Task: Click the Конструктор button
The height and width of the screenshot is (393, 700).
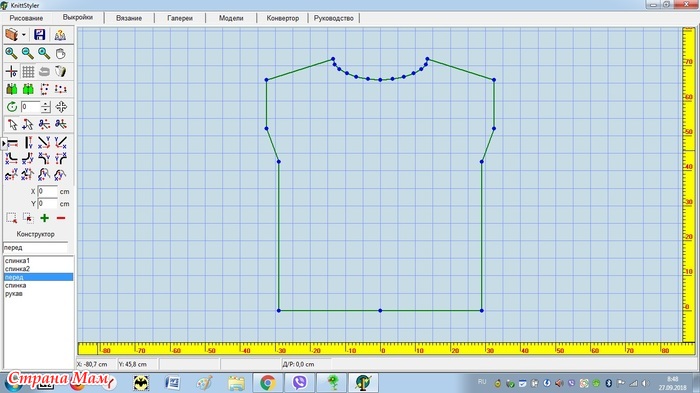Action: (x=36, y=234)
